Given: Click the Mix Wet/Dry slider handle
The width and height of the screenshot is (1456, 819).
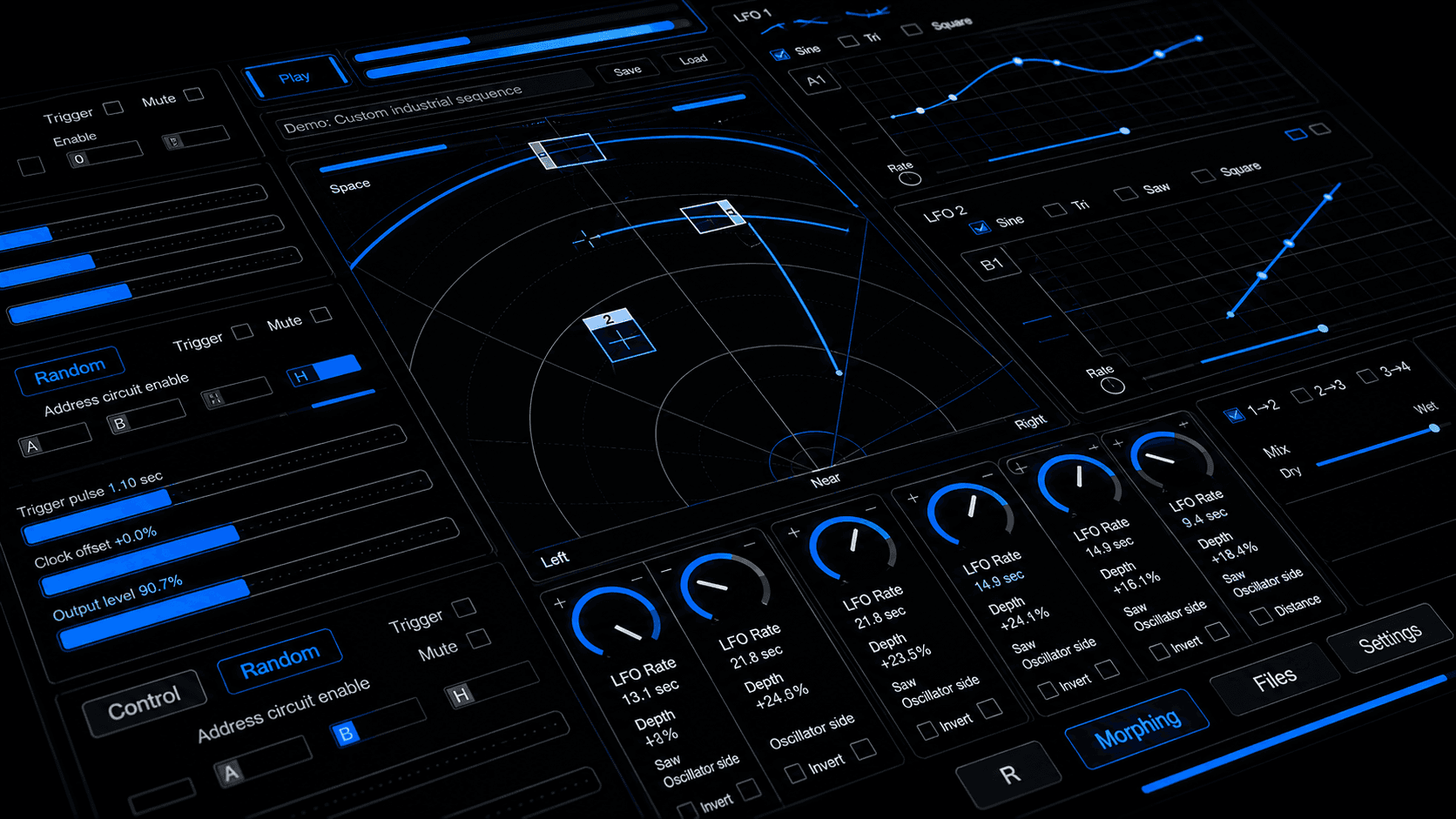Looking at the screenshot, I should (1434, 428).
